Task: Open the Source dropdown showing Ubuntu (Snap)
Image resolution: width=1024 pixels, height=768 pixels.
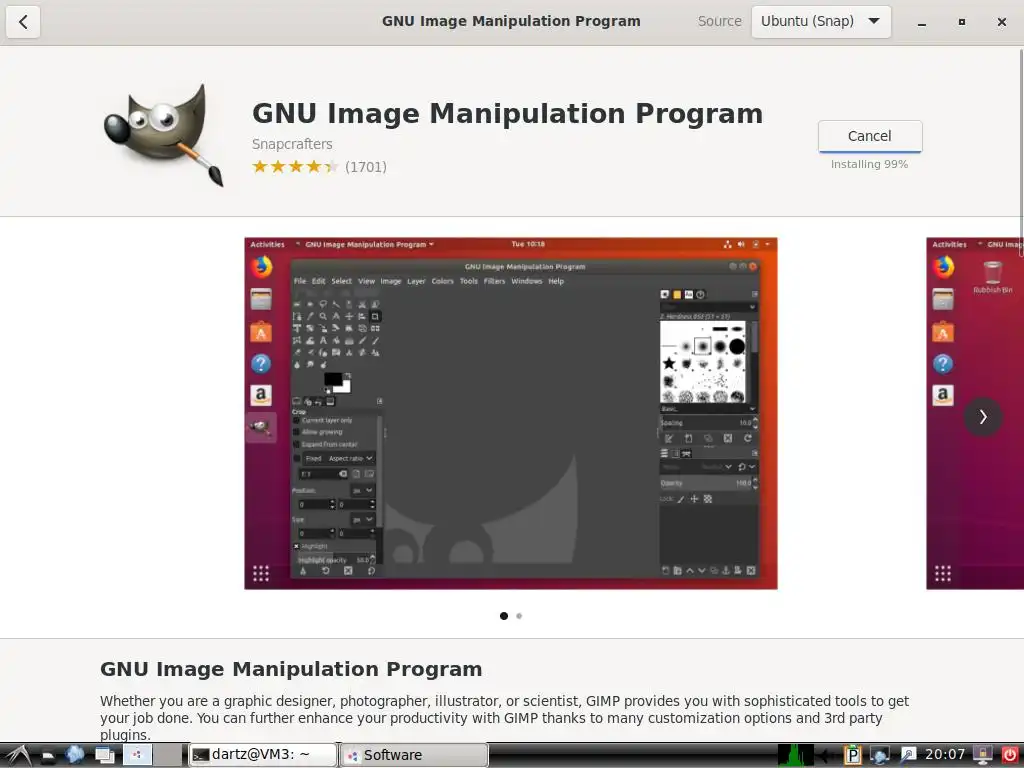Action: tap(821, 22)
